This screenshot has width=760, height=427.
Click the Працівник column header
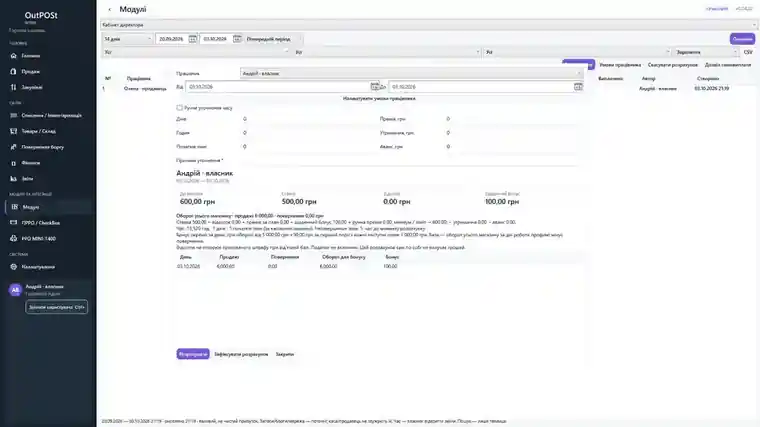tap(139, 79)
